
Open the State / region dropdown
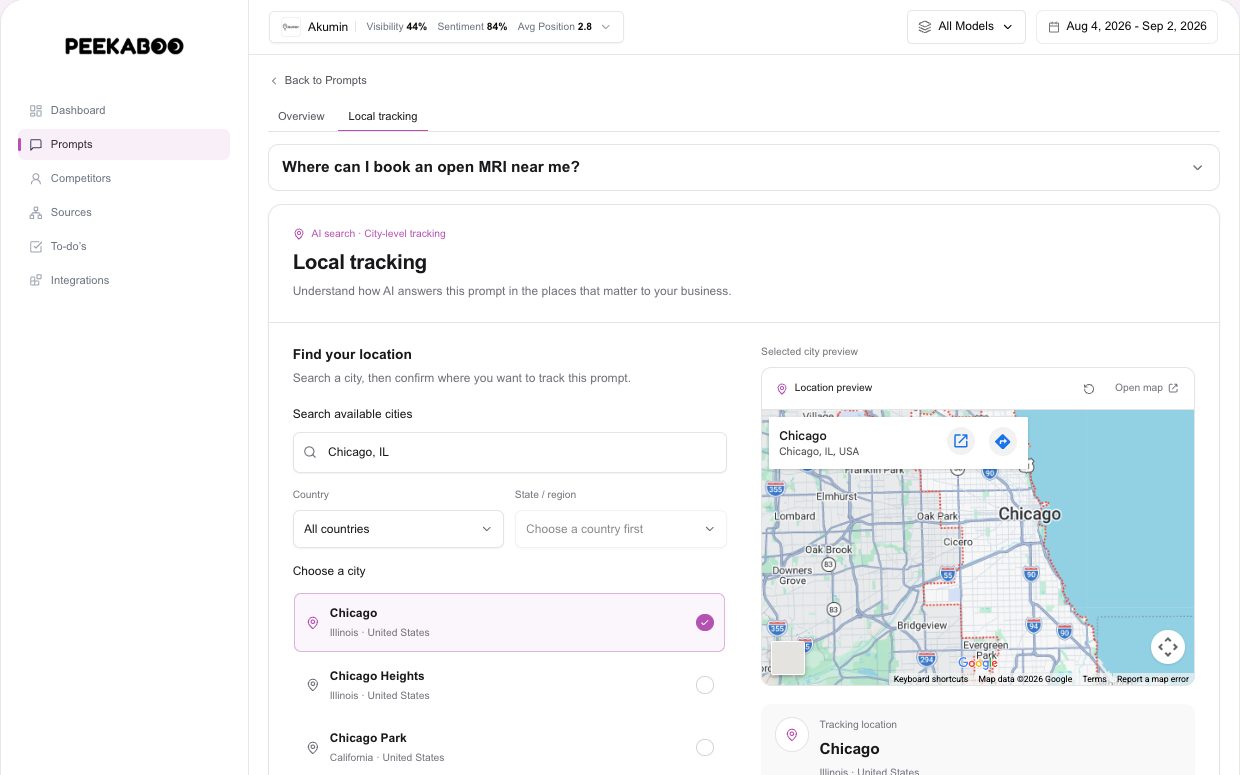621,529
